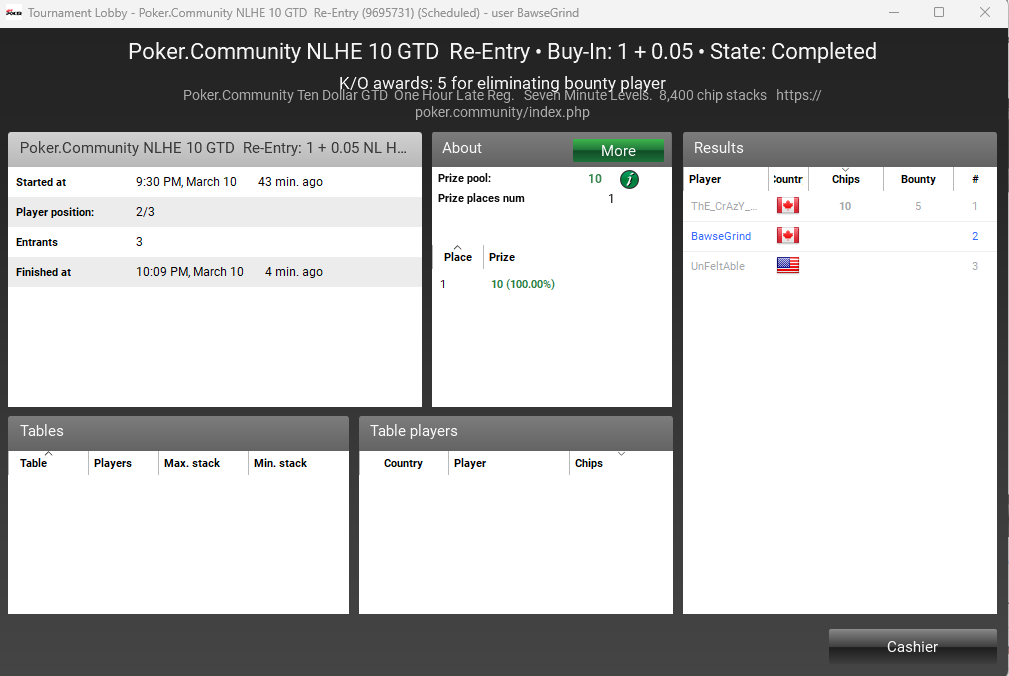
Task: Click the Prize pool value 10
Action: pos(595,179)
